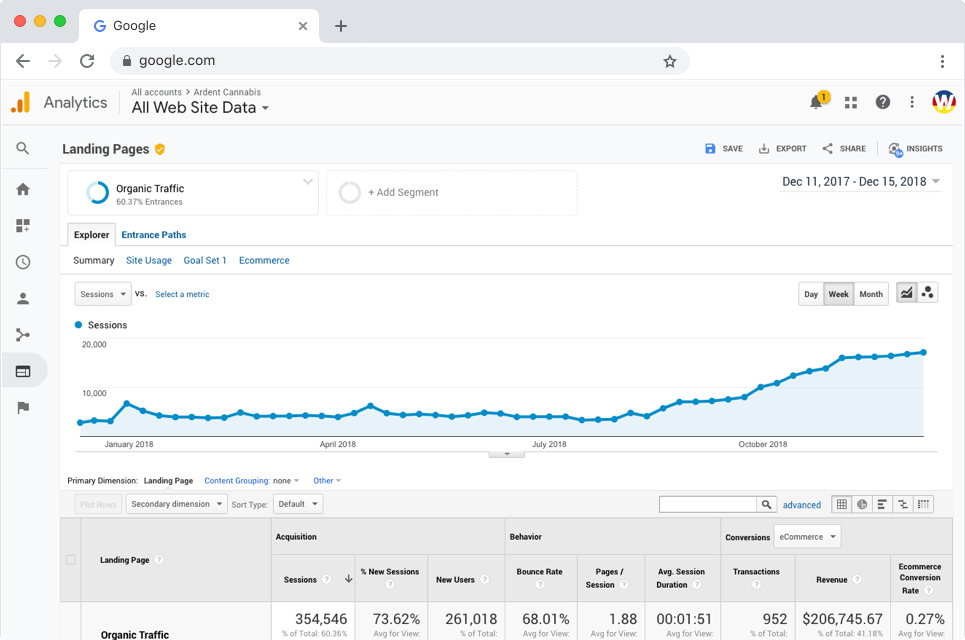Open Home in the left sidebar

pyautogui.click(x=23, y=189)
